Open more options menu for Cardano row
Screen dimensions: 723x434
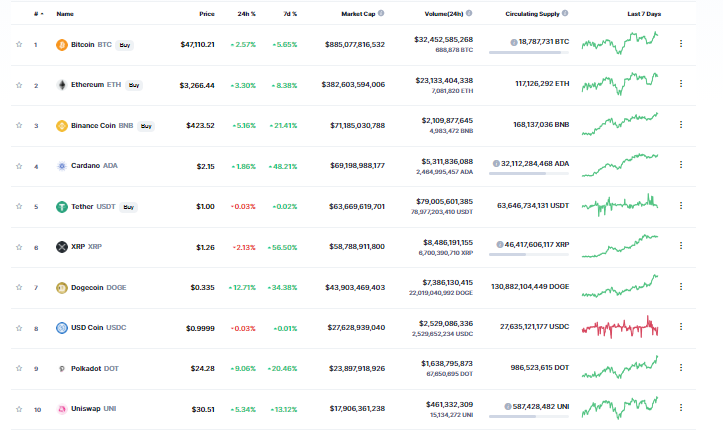[681, 164]
